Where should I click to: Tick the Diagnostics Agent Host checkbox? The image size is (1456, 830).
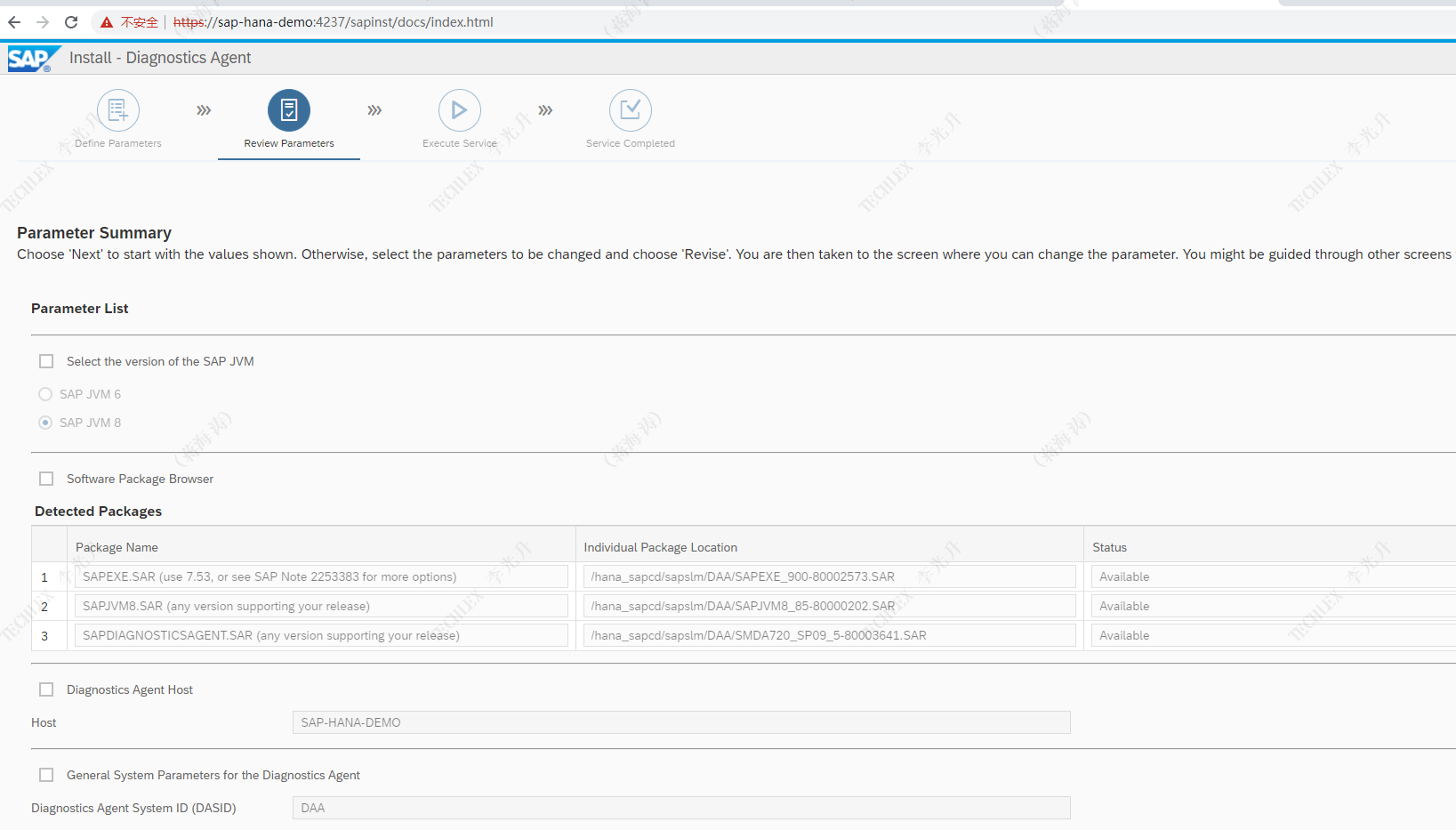pyautogui.click(x=46, y=689)
